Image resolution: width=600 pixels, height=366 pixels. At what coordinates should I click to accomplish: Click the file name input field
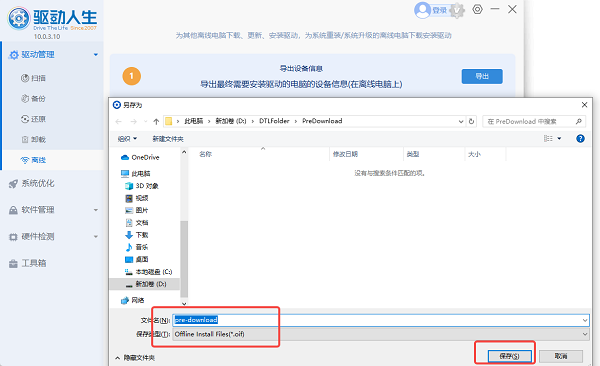381,320
